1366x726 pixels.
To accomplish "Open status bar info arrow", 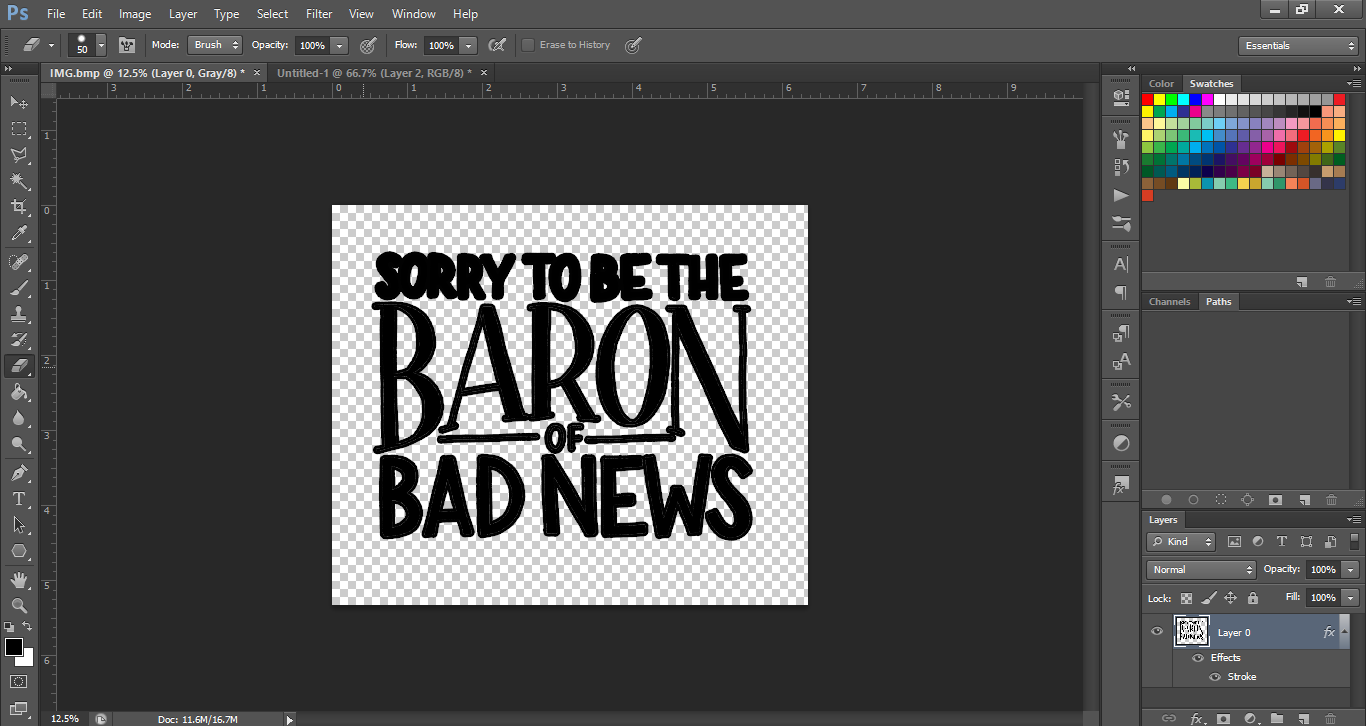I will pyautogui.click(x=290, y=719).
